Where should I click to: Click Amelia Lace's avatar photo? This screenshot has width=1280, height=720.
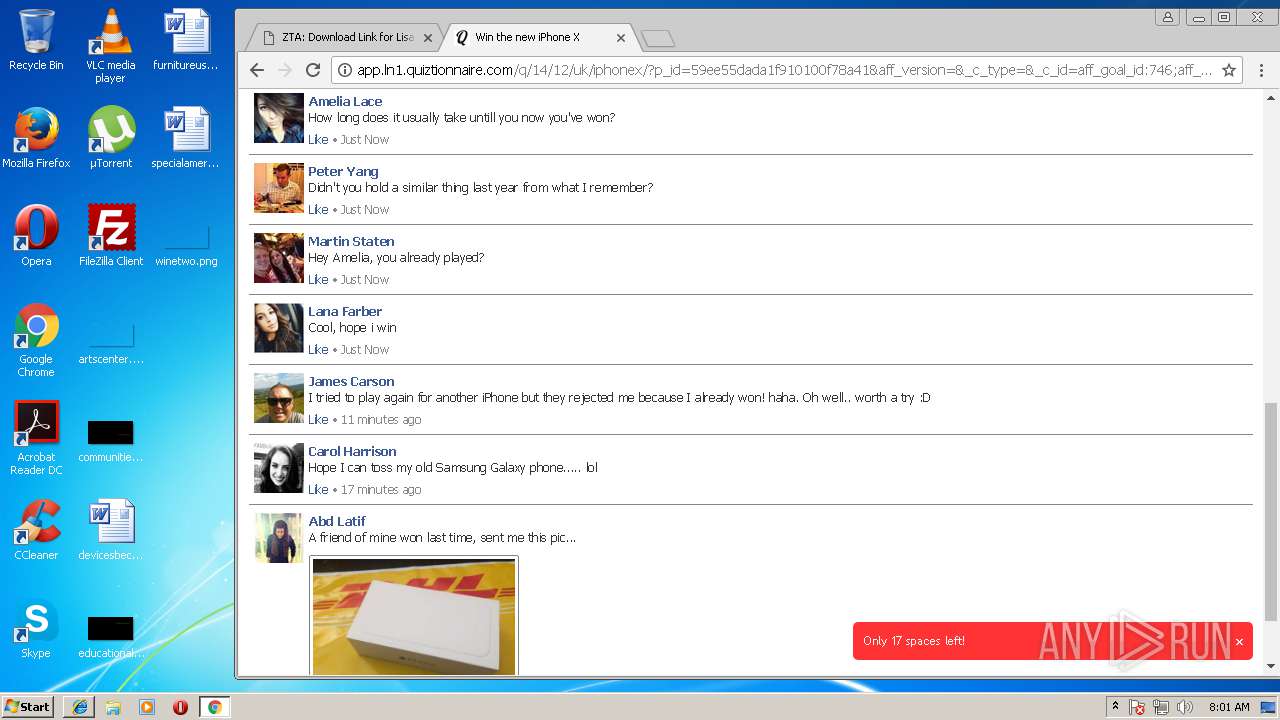tap(278, 118)
